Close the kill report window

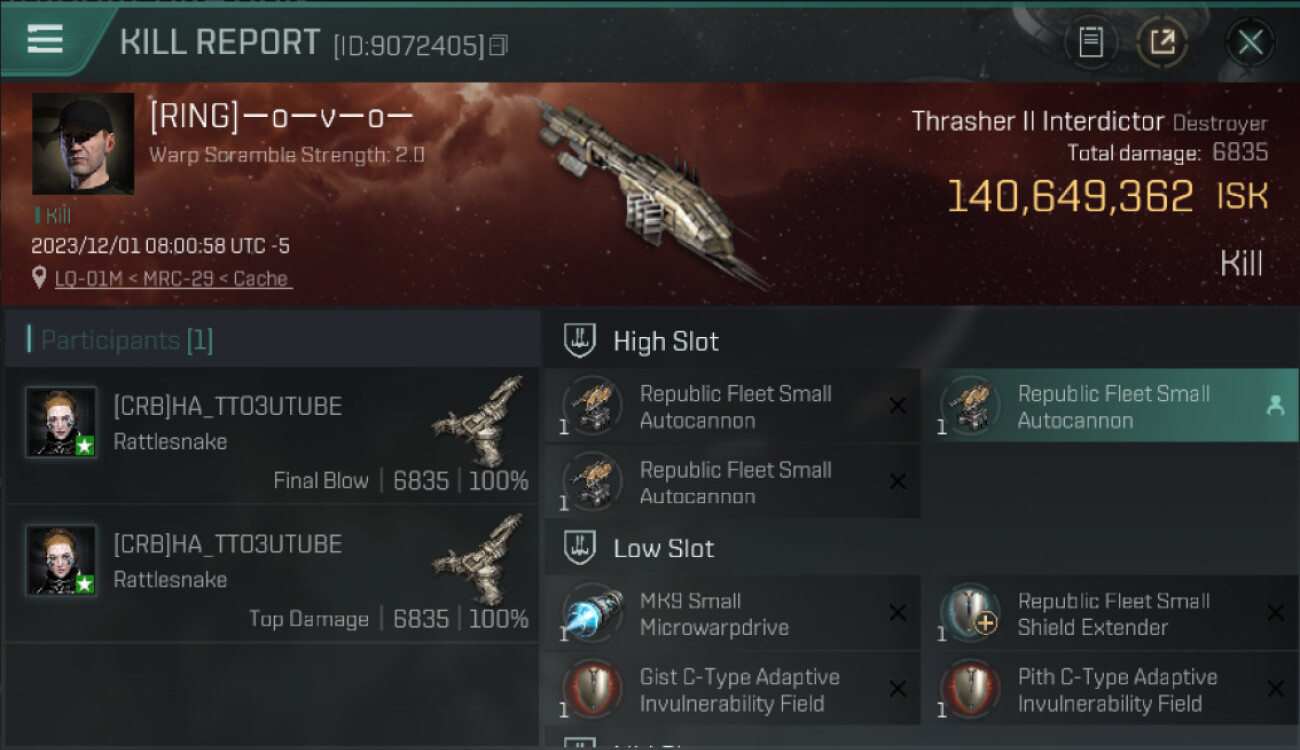tap(1250, 42)
